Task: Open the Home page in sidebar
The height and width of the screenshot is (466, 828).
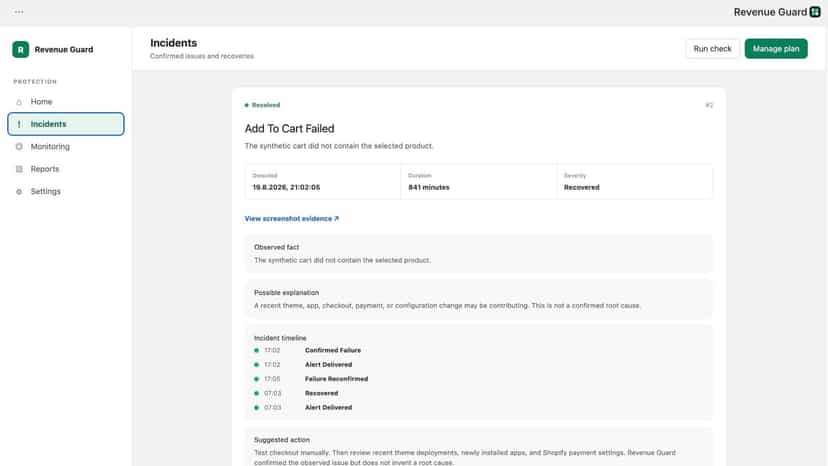Action: point(66,101)
